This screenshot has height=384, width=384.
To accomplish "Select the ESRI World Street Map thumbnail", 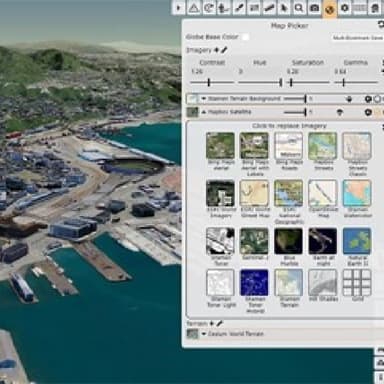I will coord(254,193).
